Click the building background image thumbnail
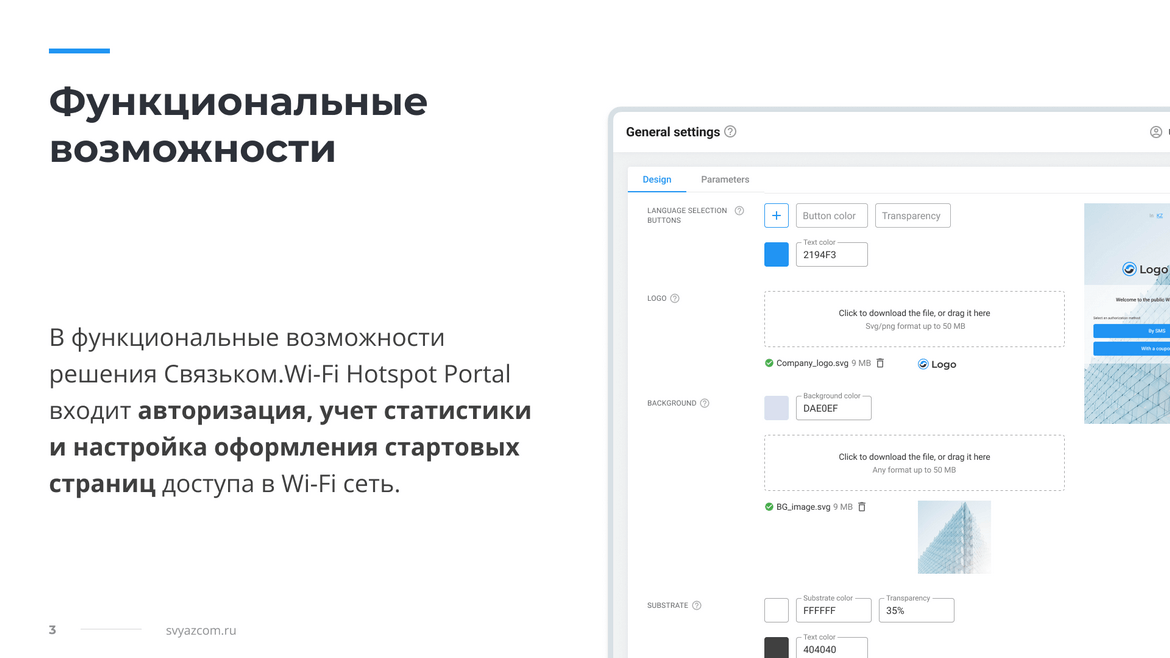 pos(954,537)
